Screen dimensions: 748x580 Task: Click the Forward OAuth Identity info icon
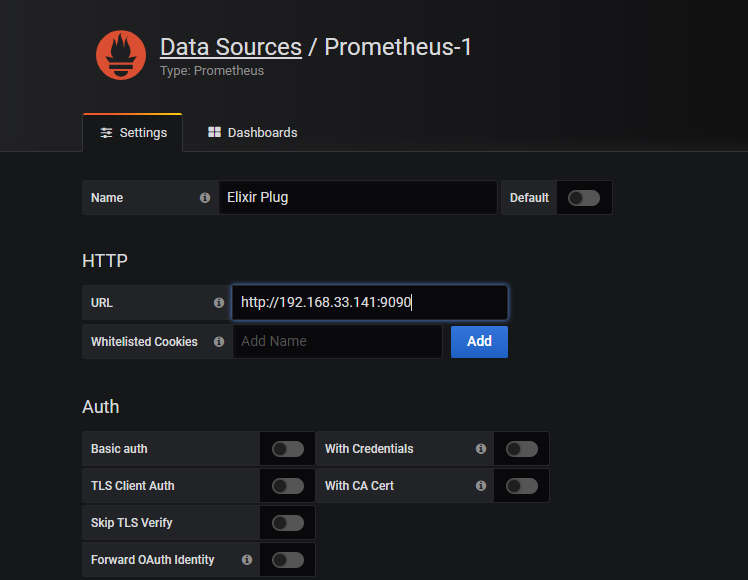click(x=247, y=559)
